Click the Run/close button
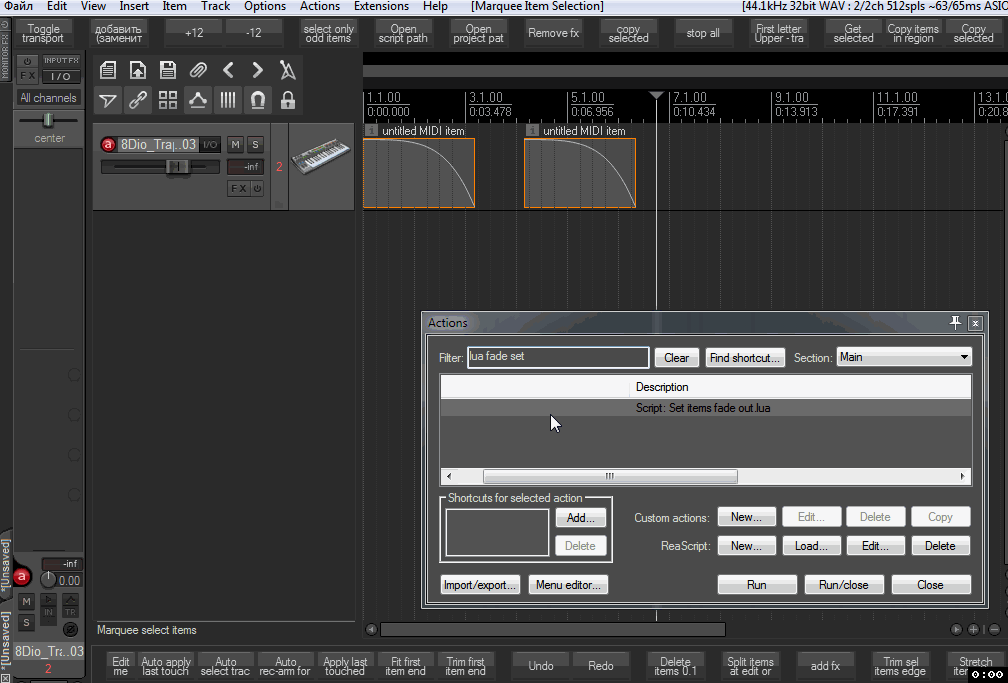The image size is (1008, 683). coord(844,585)
